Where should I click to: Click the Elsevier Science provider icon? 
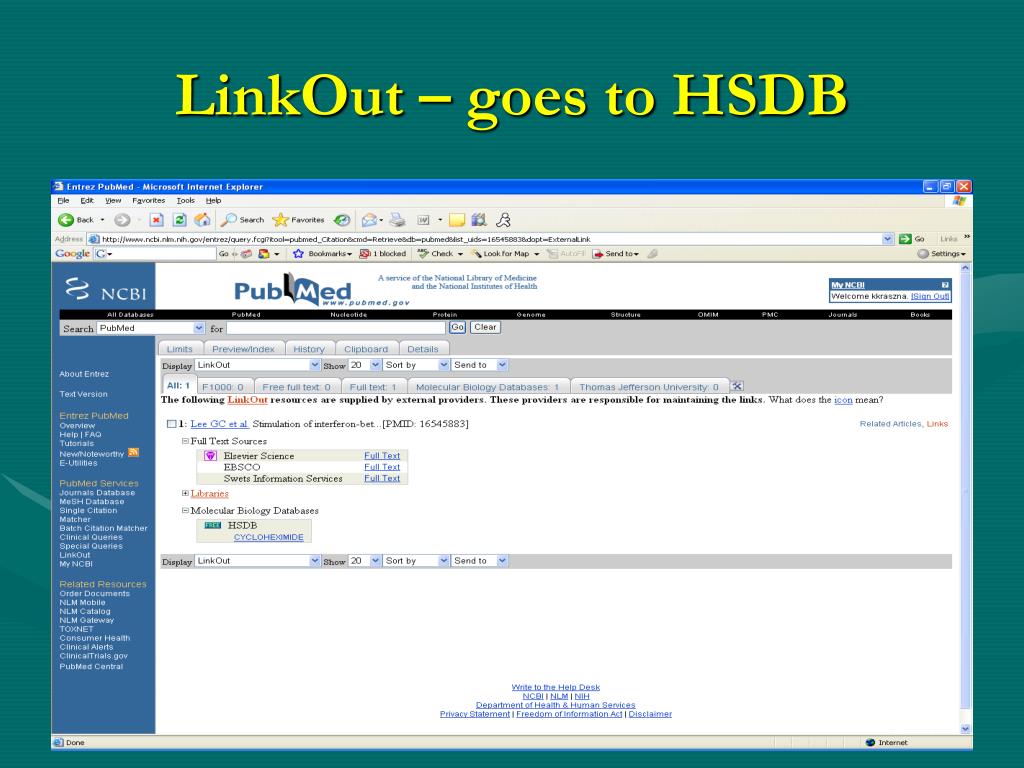coord(210,456)
